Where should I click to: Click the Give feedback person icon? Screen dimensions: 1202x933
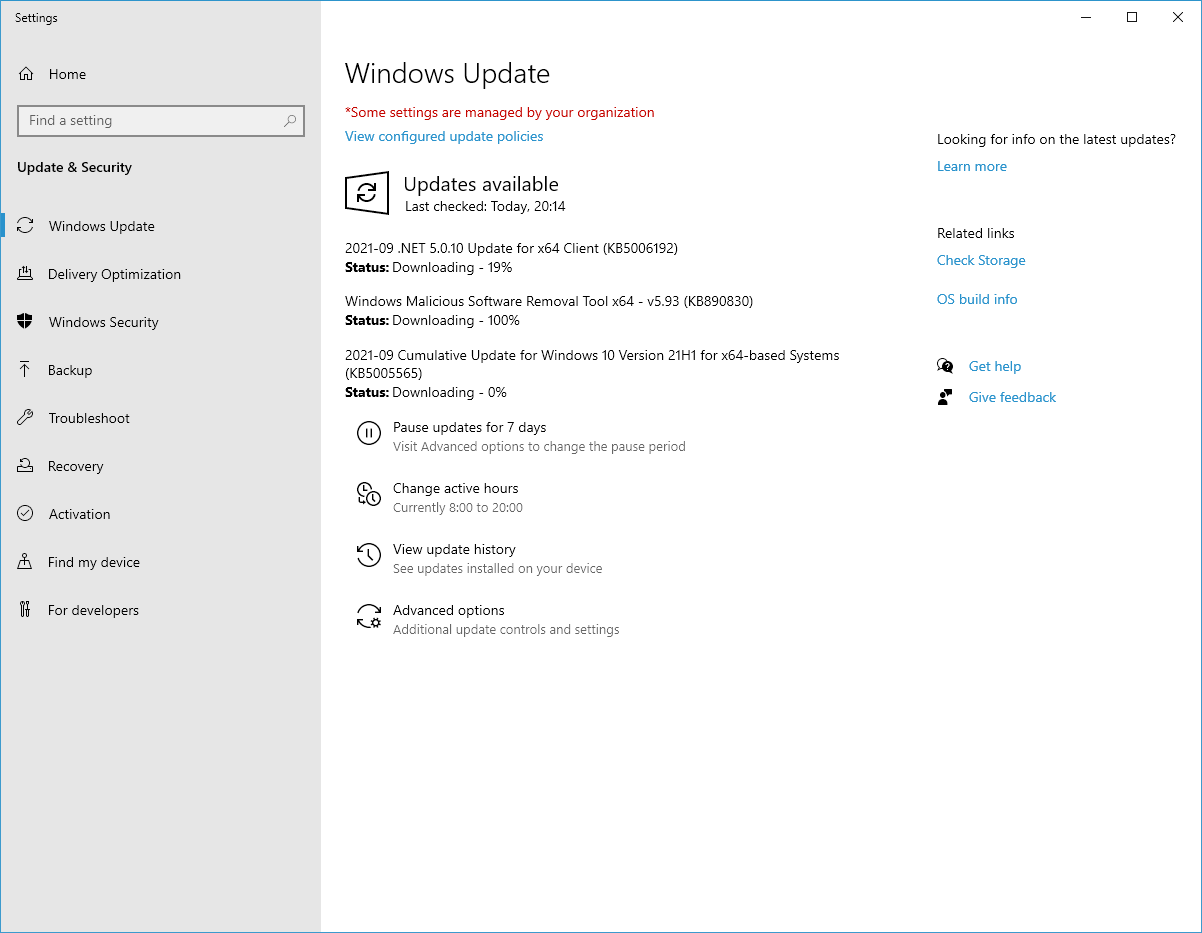tap(945, 397)
